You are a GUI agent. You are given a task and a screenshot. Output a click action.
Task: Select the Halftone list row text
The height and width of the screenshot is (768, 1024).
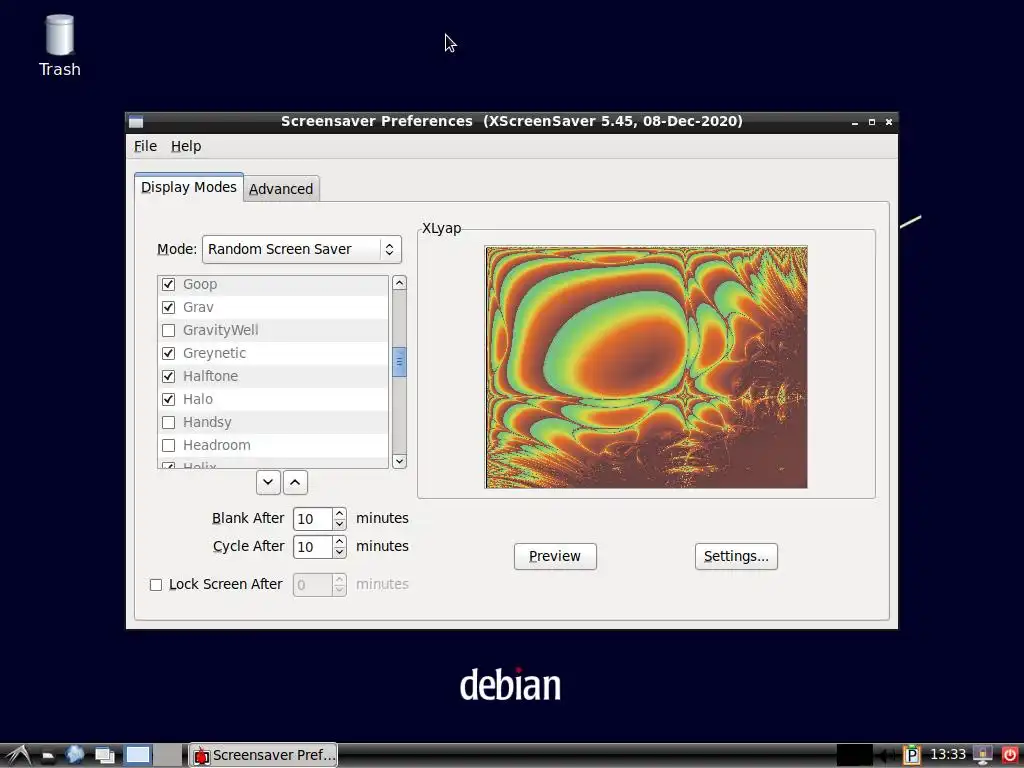click(x=210, y=376)
